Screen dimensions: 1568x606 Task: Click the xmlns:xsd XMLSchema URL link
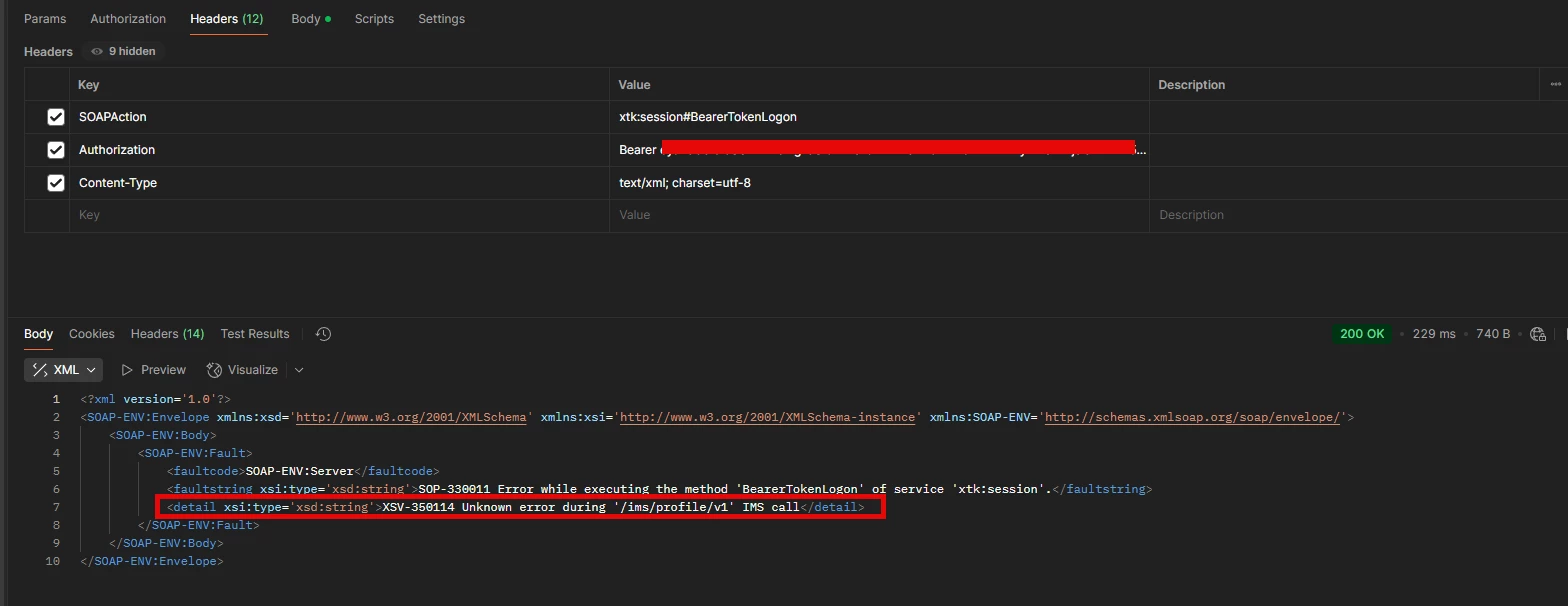click(411, 417)
